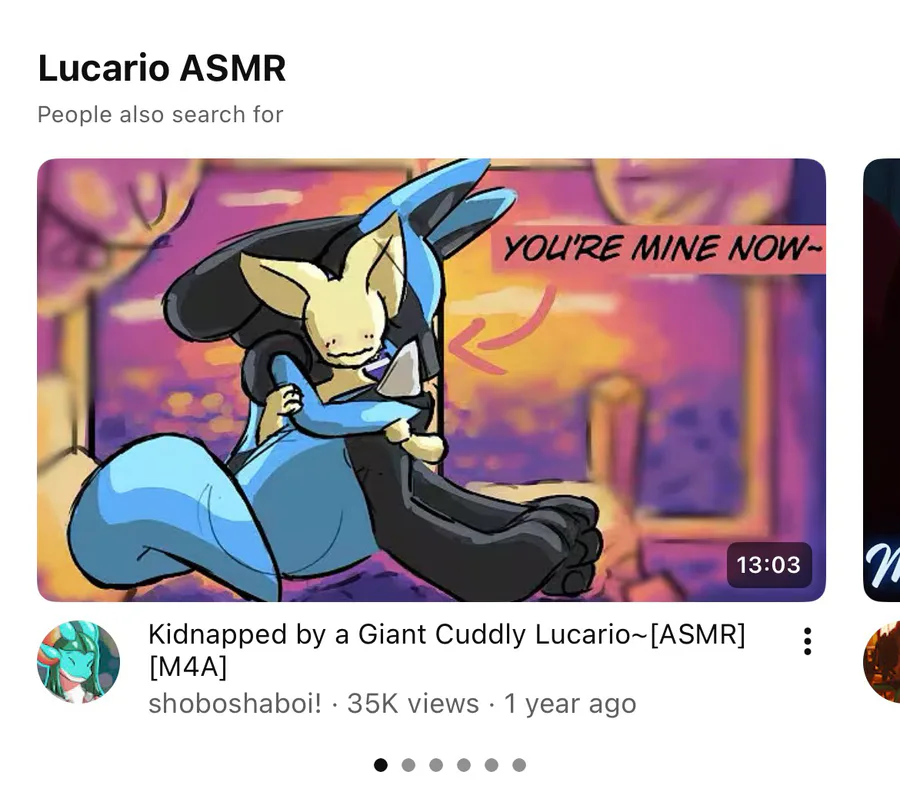Image resolution: width=900 pixels, height=812 pixels.
Task: Open the partially visible next channel avatar
Action: click(x=882, y=662)
